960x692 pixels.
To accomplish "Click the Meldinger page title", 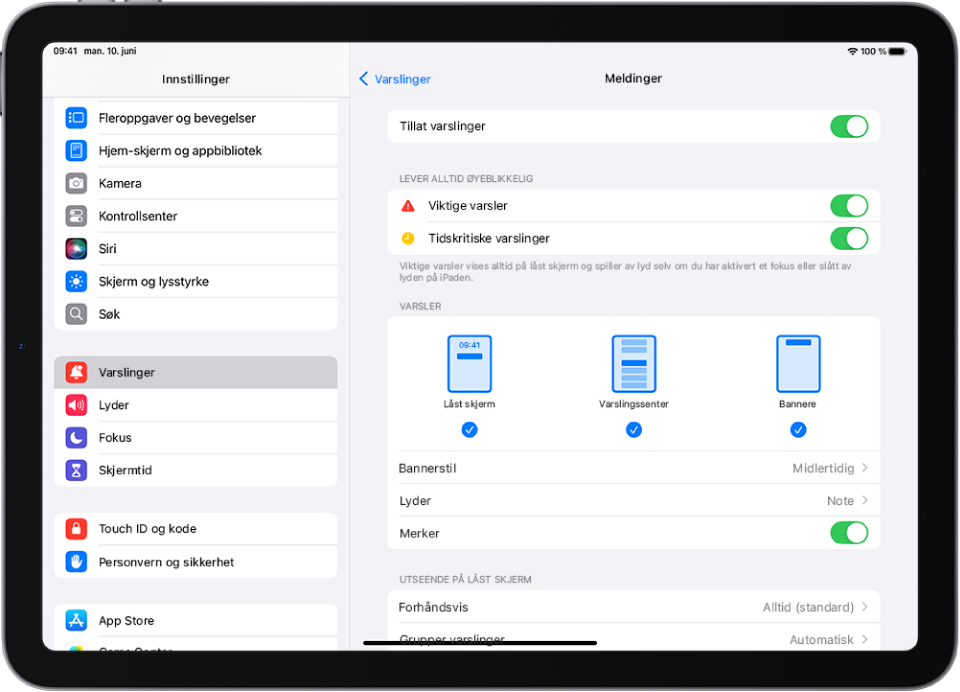I will tap(633, 78).
